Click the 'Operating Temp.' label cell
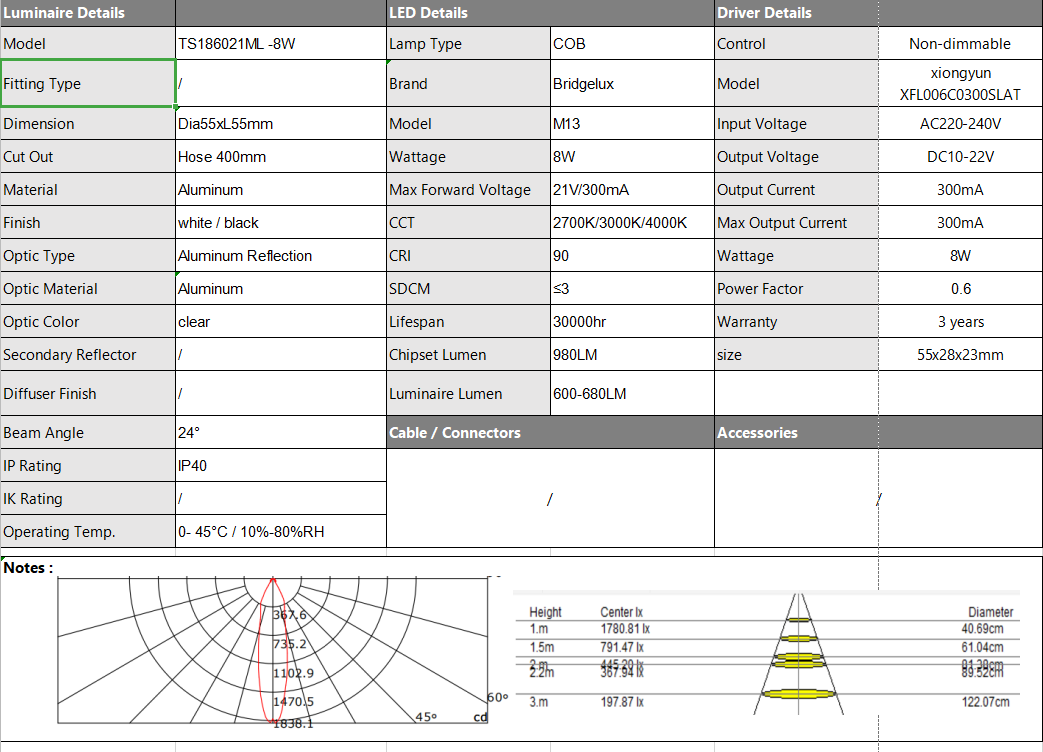Image resolution: width=1043 pixels, height=752 pixels. (x=88, y=532)
